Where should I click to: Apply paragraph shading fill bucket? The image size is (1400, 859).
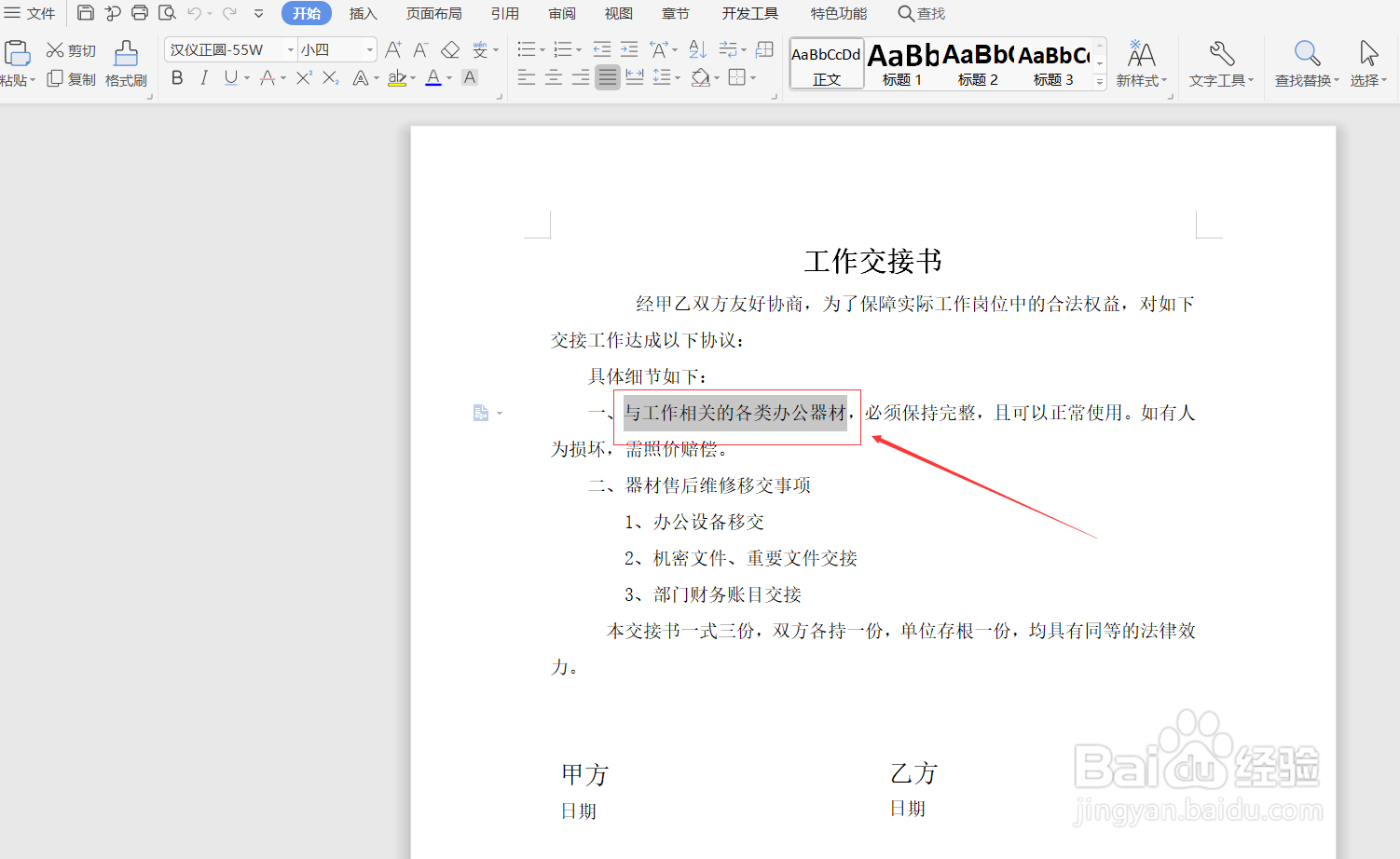point(701,77)
